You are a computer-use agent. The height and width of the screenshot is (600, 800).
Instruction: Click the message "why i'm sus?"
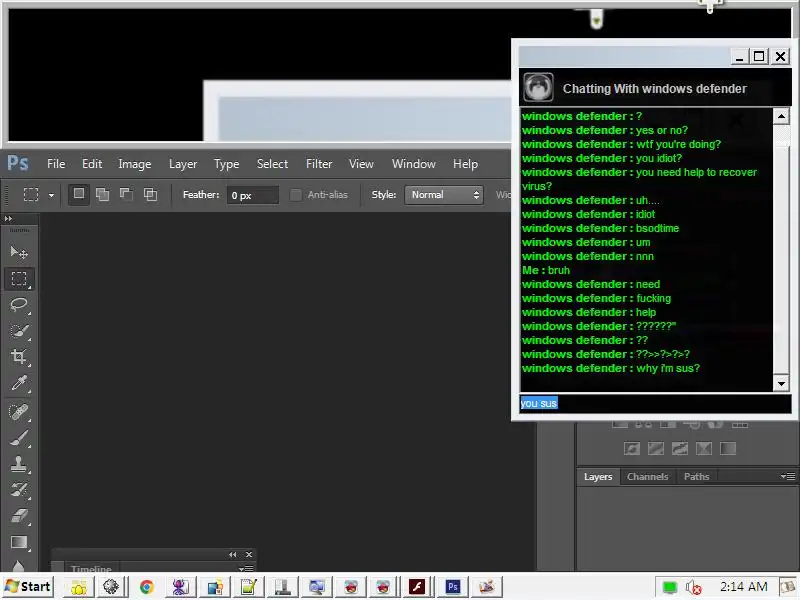(x=668, y=368)
